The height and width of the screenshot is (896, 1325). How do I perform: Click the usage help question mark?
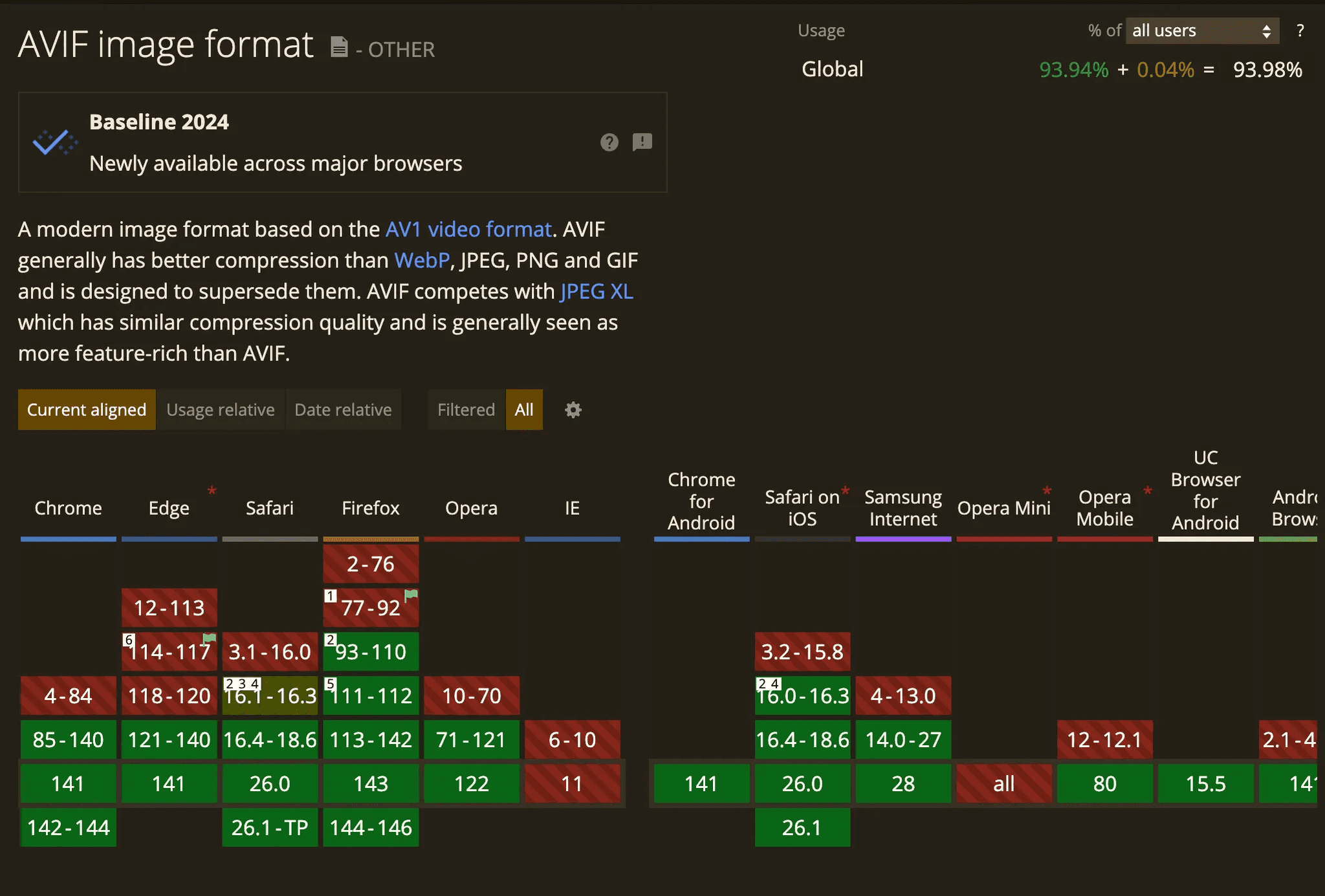coord(1300,30)
